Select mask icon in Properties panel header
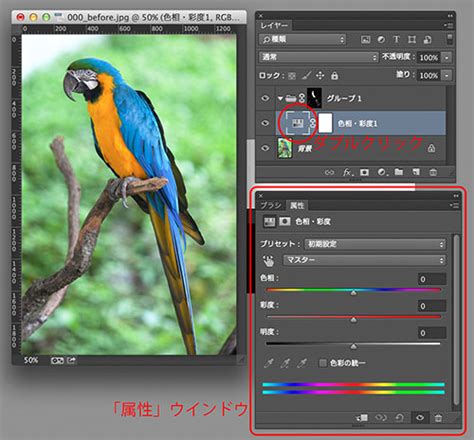The image size is (474, 440). point(285,221)
